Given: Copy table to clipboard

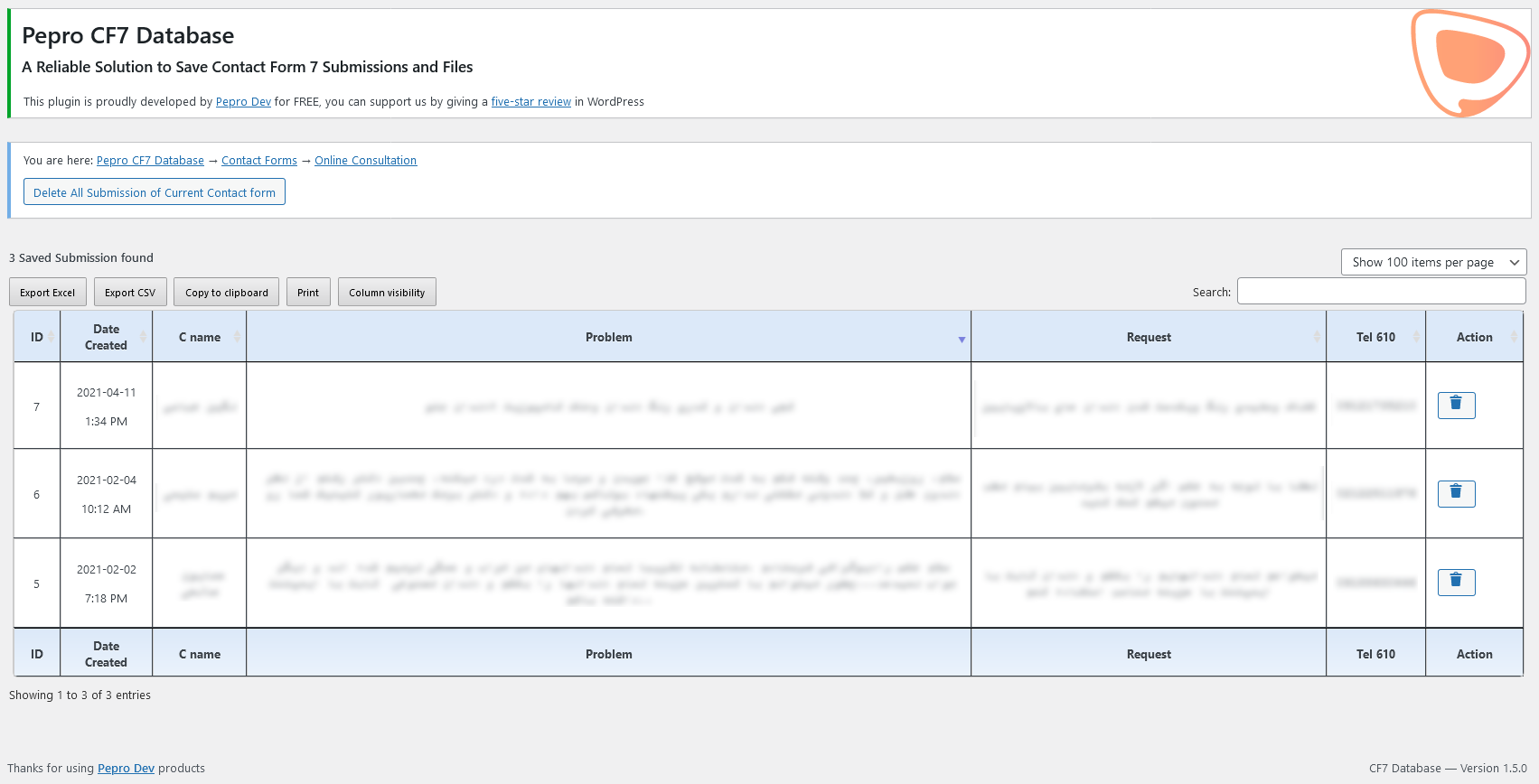Looking at the screenshot, I should coord(227,292).
